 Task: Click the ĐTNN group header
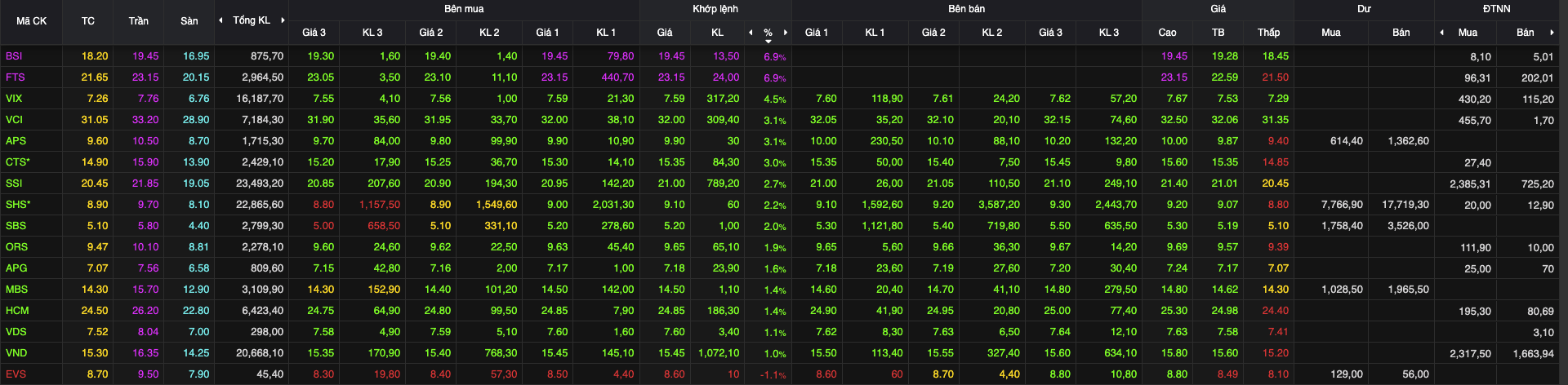1497,9
